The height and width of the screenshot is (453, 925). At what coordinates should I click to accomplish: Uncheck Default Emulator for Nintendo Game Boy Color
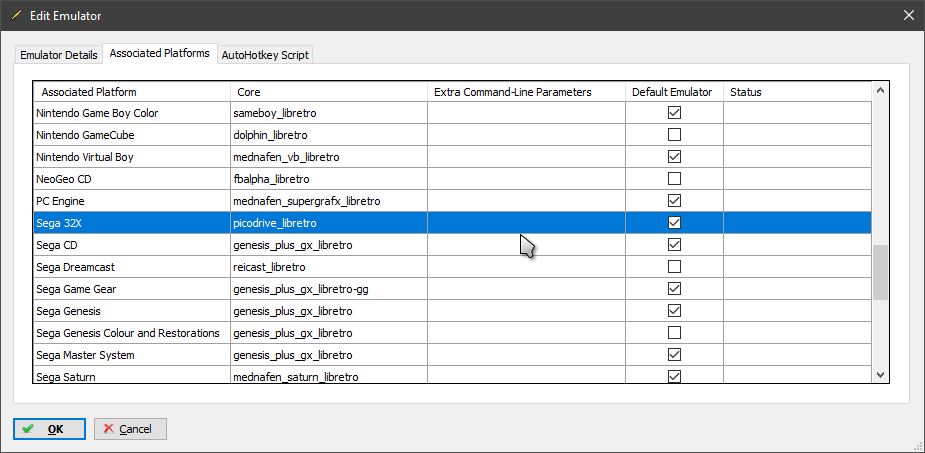click(x=674, y=112)
